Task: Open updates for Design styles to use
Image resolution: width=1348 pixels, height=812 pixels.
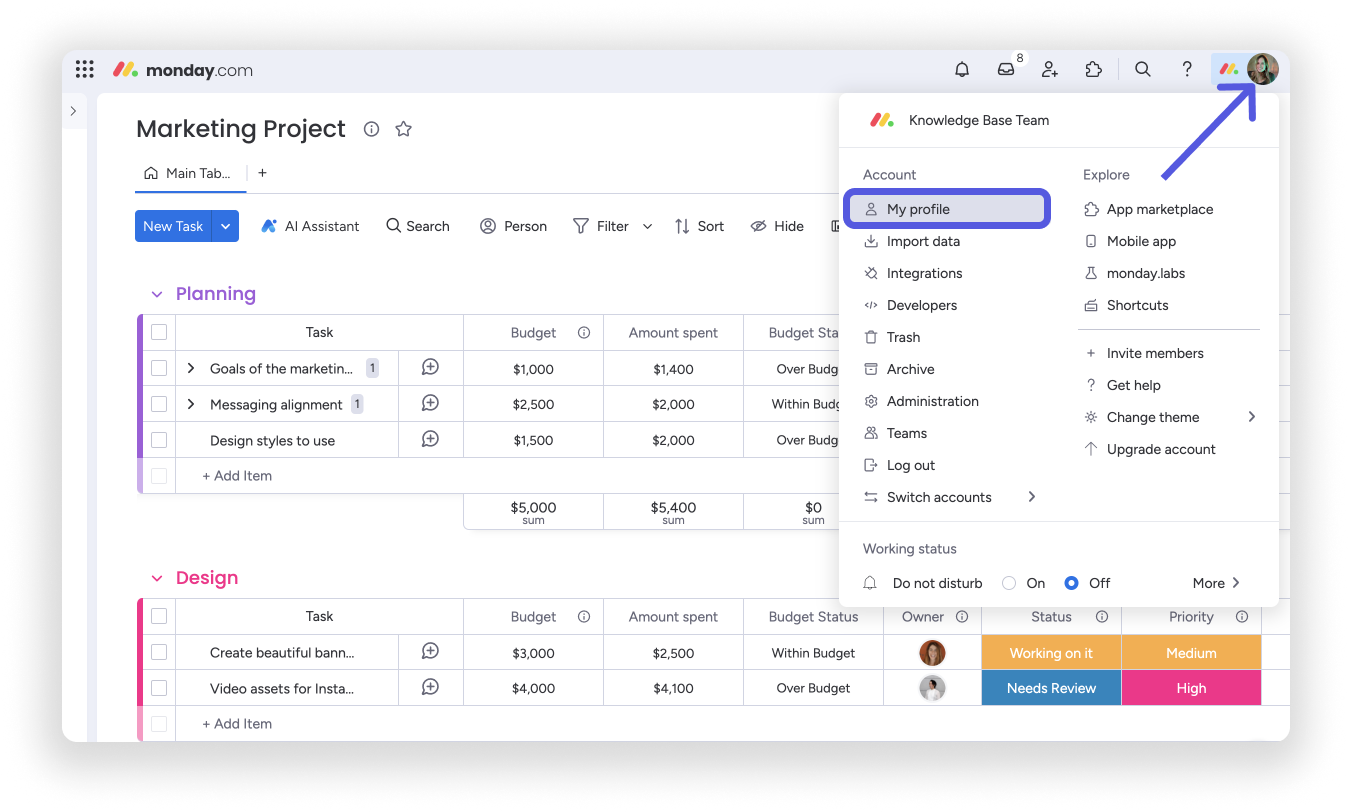Action: [430, 440]
